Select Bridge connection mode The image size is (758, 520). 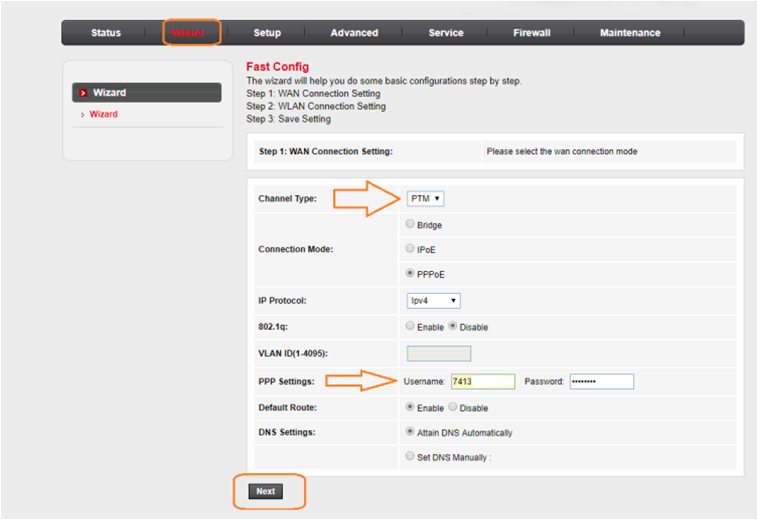410,225
